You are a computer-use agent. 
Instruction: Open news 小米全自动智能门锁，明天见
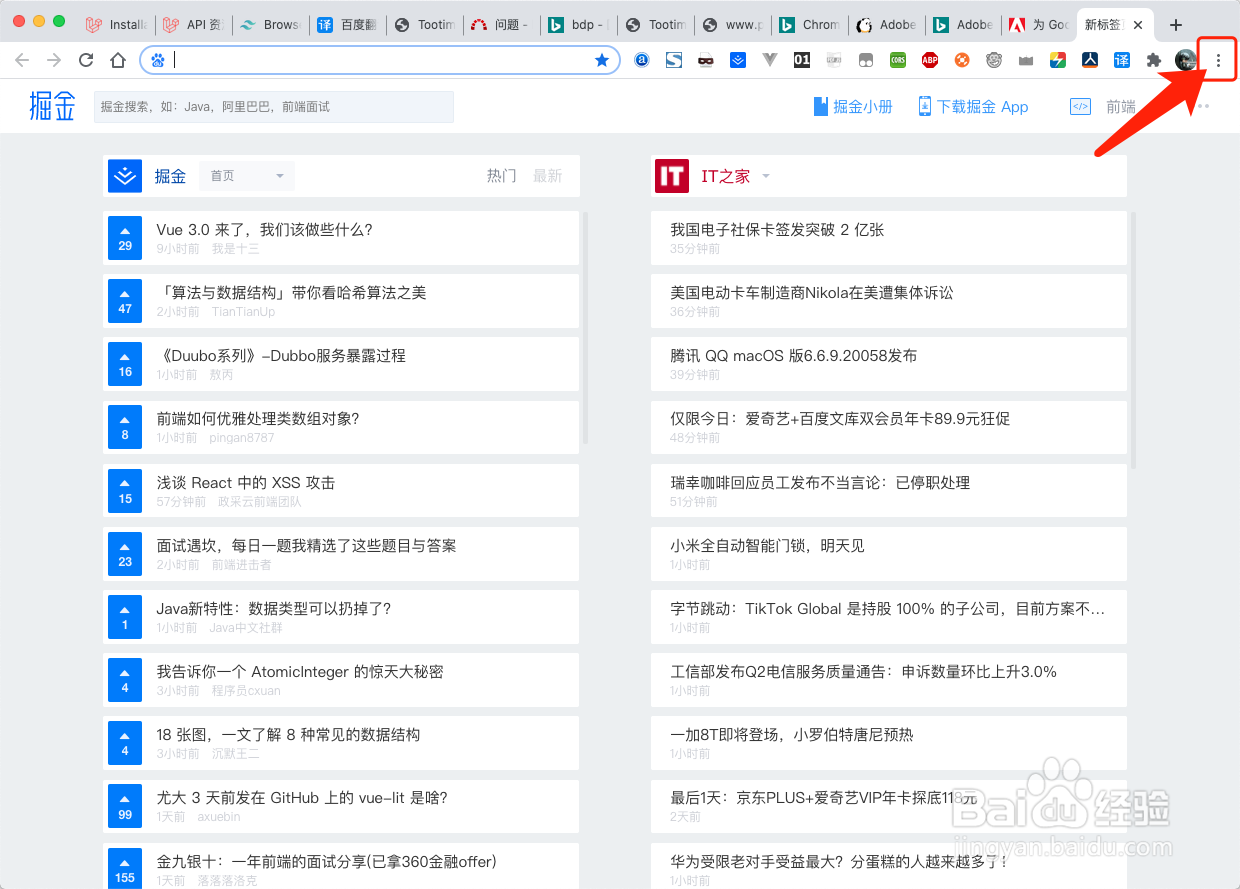(767, 546)
